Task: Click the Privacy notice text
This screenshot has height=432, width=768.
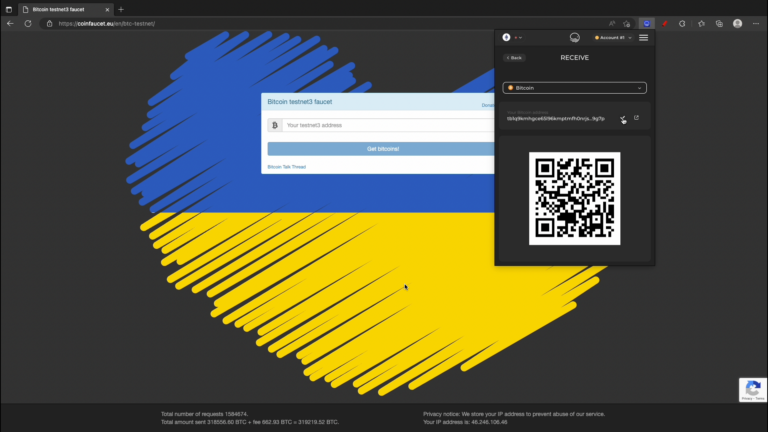Action: (x=514, y=414)
